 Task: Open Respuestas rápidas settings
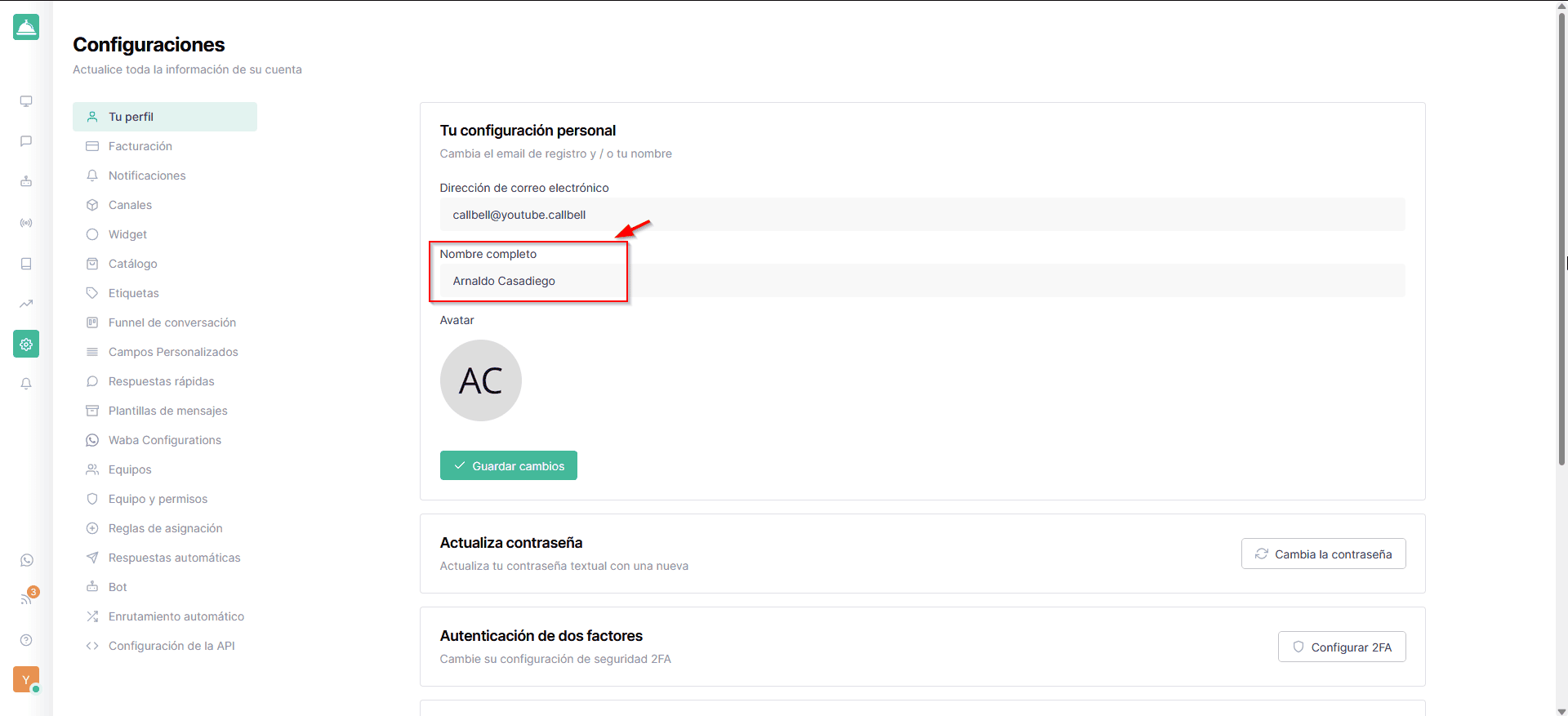pos(161,381)
